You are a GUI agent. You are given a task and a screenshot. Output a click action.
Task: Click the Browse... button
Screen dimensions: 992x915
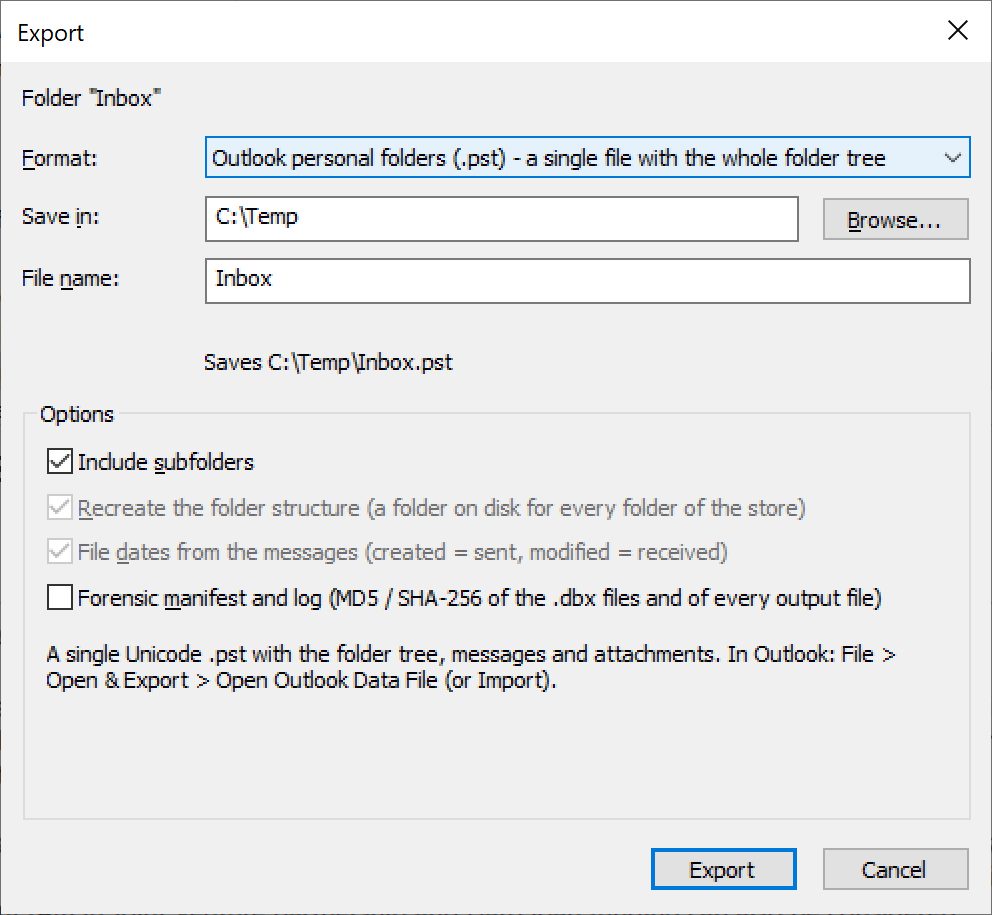[895, 220]
